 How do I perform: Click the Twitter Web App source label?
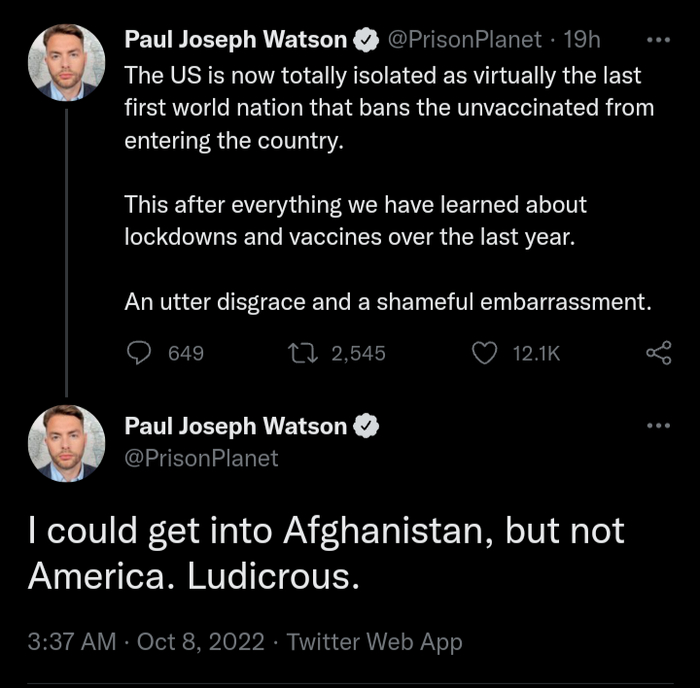(374, 642)
